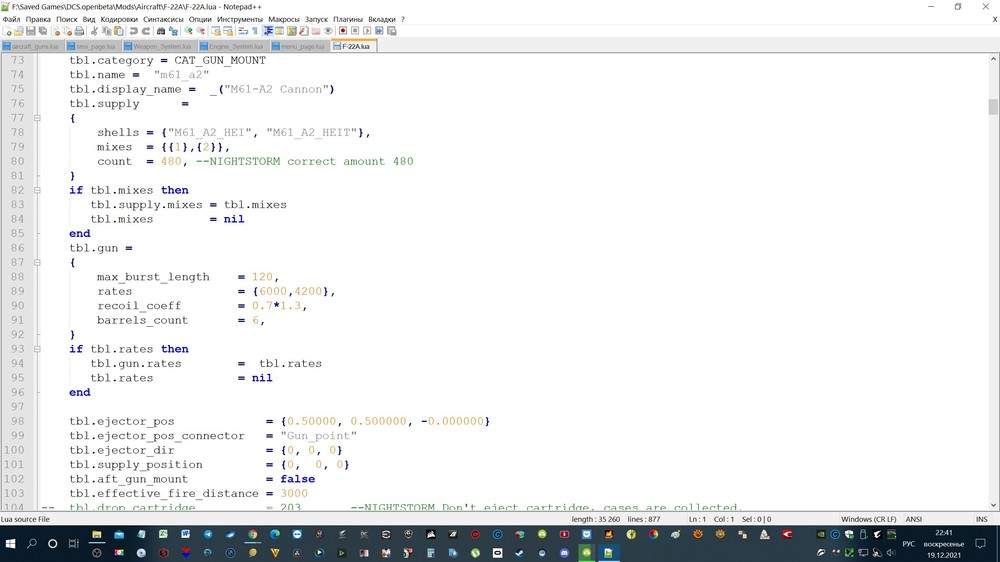The height and width of the screenshot is (562, 1000).
Task: Click the value 3000 on line 103
Action: pyautogui.click(x=294, y=494)
